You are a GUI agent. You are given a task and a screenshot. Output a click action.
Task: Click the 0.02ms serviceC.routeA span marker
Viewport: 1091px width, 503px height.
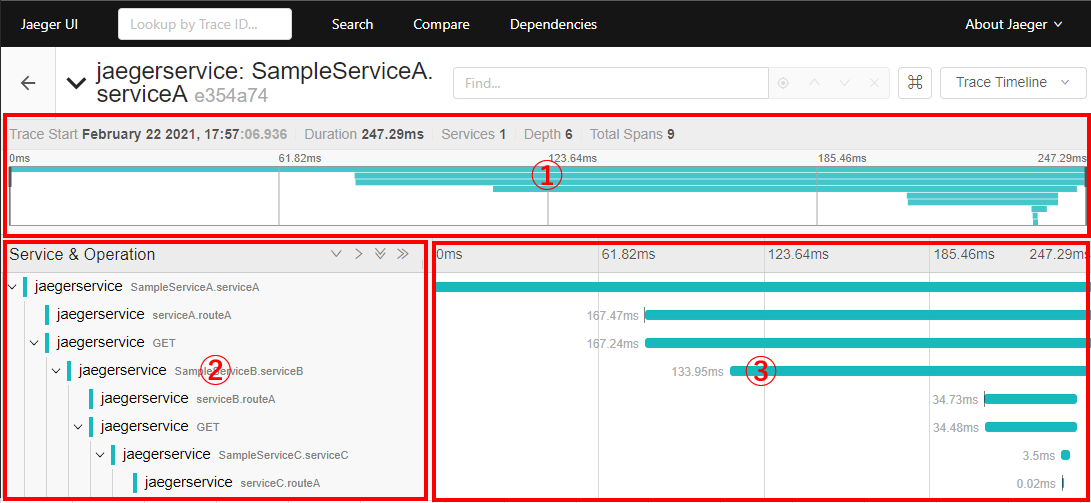coord(1063,483)
